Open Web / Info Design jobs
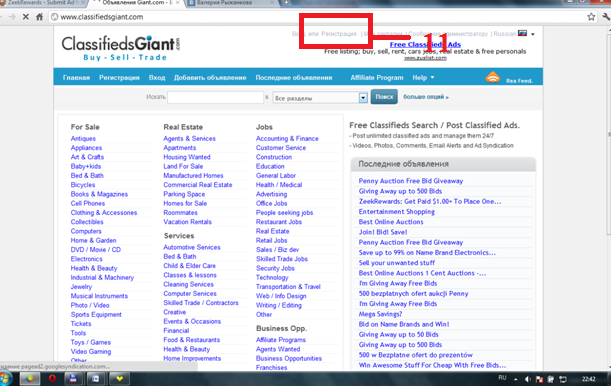Viewport: 611px width, 391px height. (x=281, y=296)
